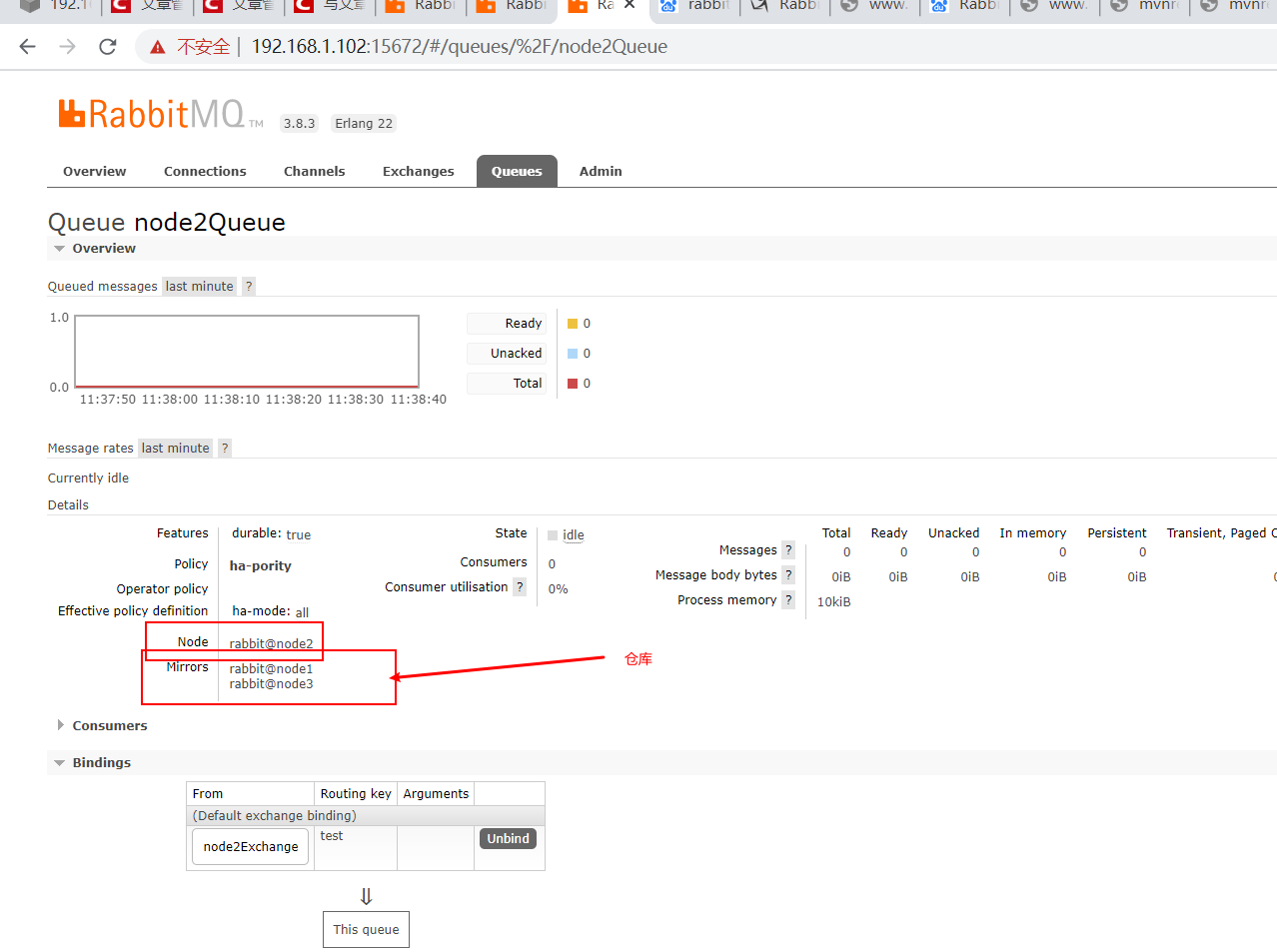Open help for Message body bytes
This screenshot has width=1277, height=952.
[x=788, y=574]
